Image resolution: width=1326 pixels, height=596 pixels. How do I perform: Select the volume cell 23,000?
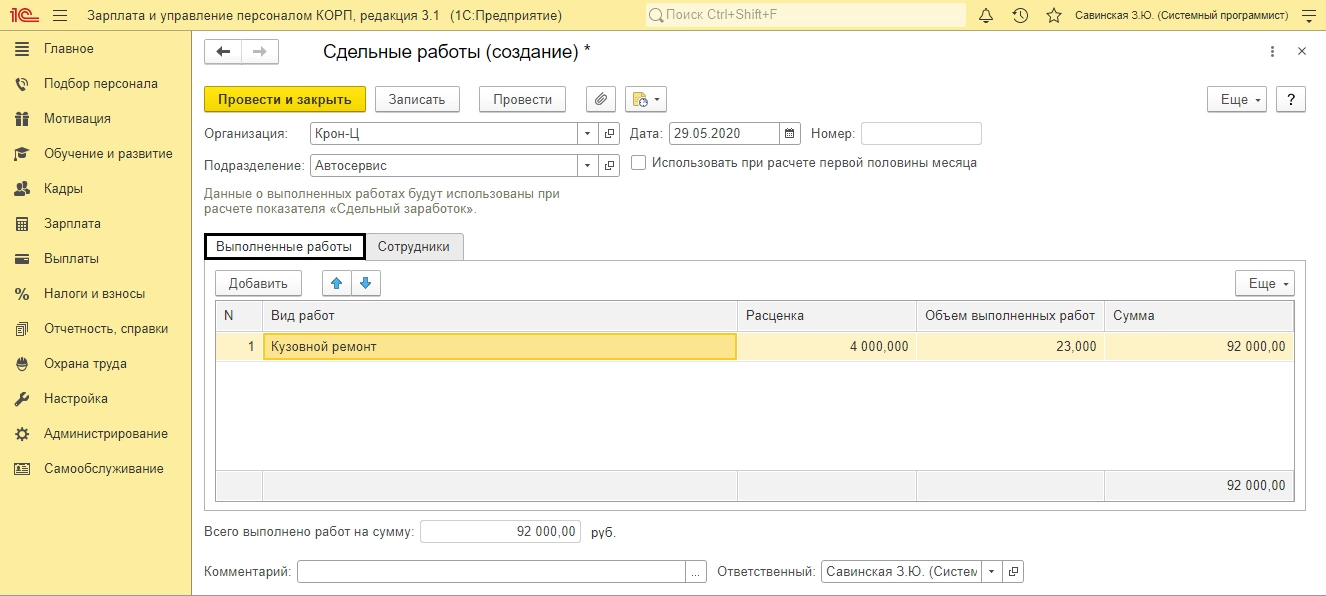coord(1010,347)
